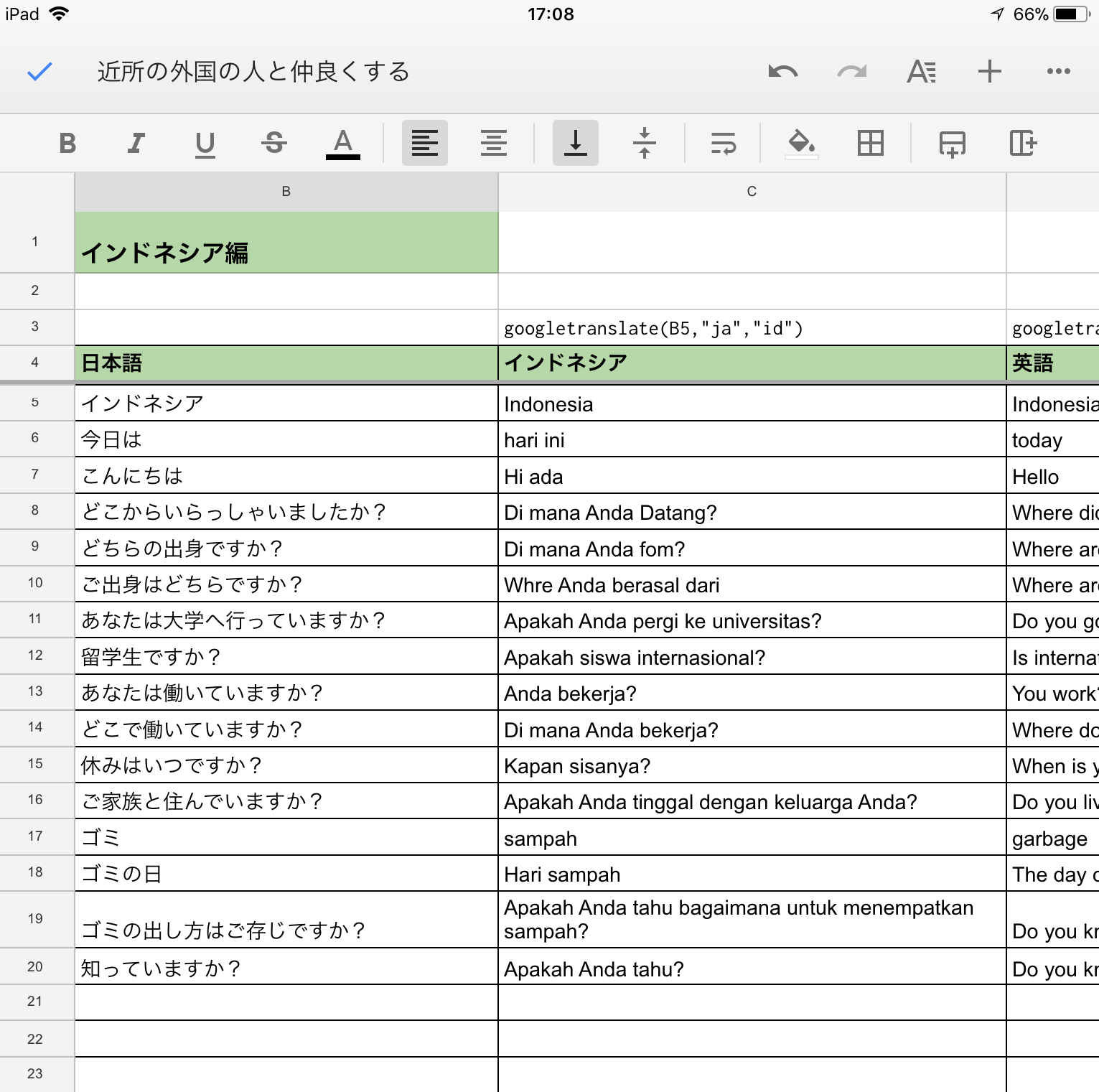Select the cell こんにちは
This screenshot has width=1099, height=1092.
click(286, 475)
